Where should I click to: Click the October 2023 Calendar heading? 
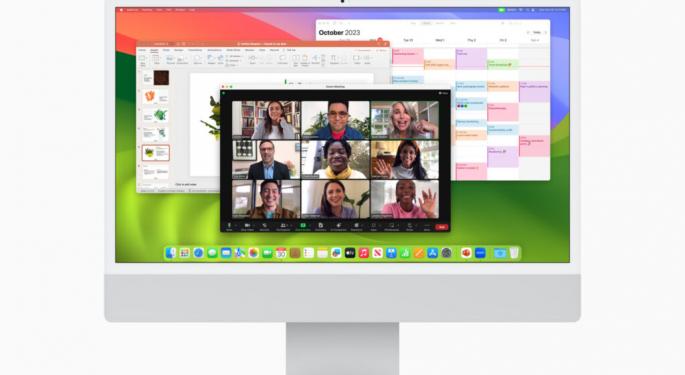pyautogui.click(x=339, y=33)
